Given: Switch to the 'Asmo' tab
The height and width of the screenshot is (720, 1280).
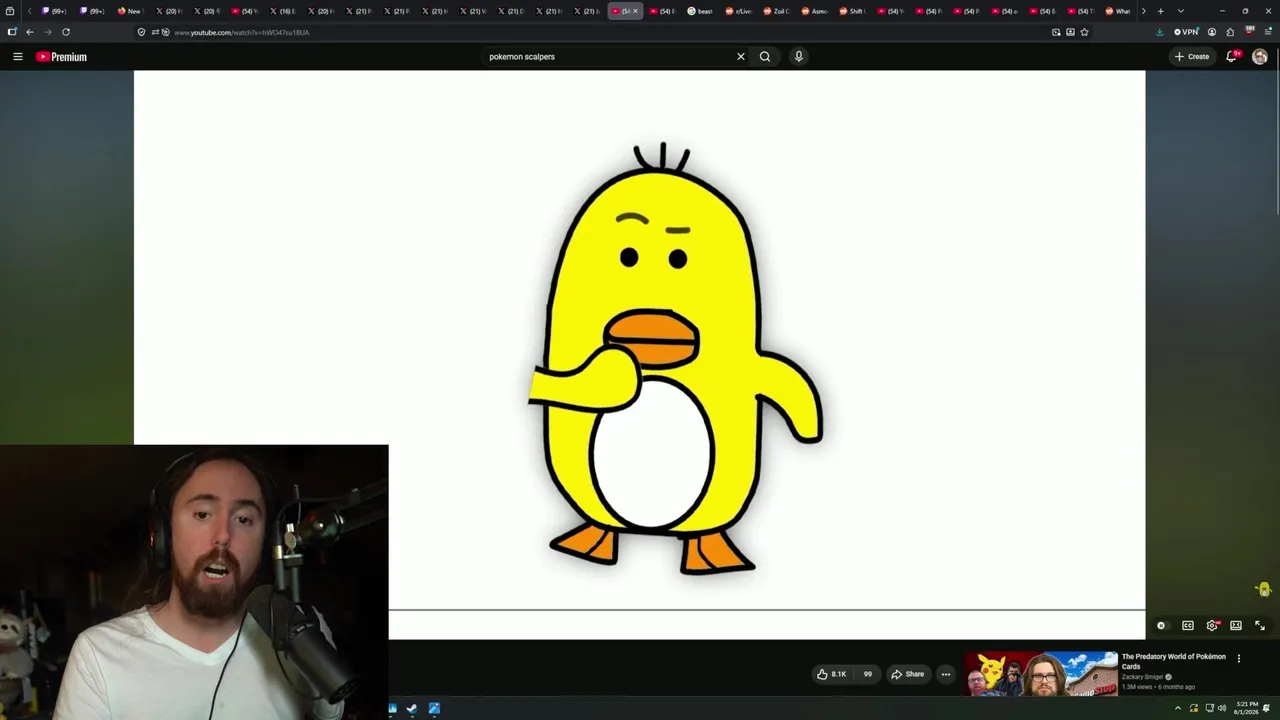Looking at the screenshot, I should click(x=814, y=11).
